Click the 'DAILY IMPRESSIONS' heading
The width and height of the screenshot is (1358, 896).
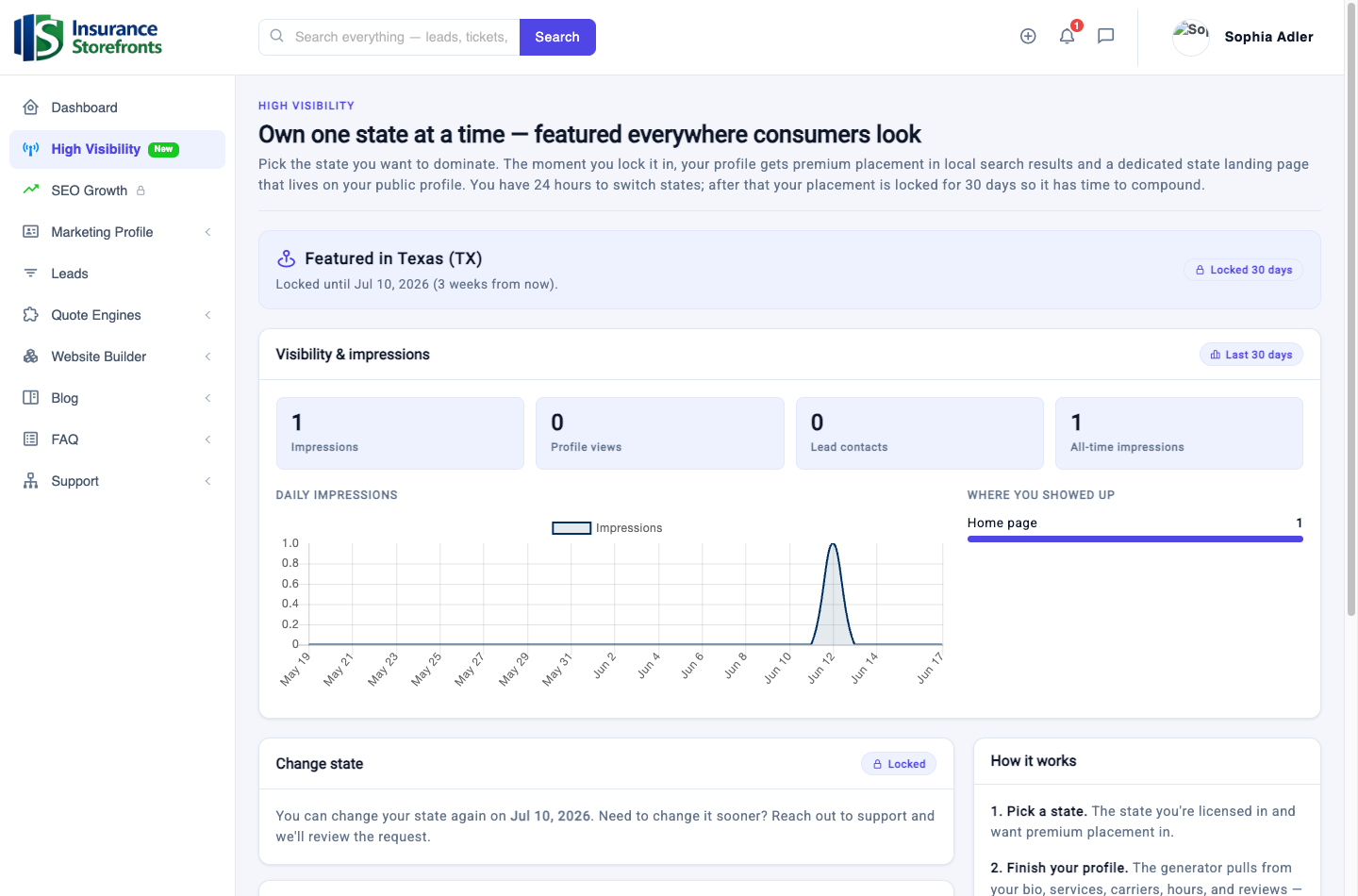[337, 495]
